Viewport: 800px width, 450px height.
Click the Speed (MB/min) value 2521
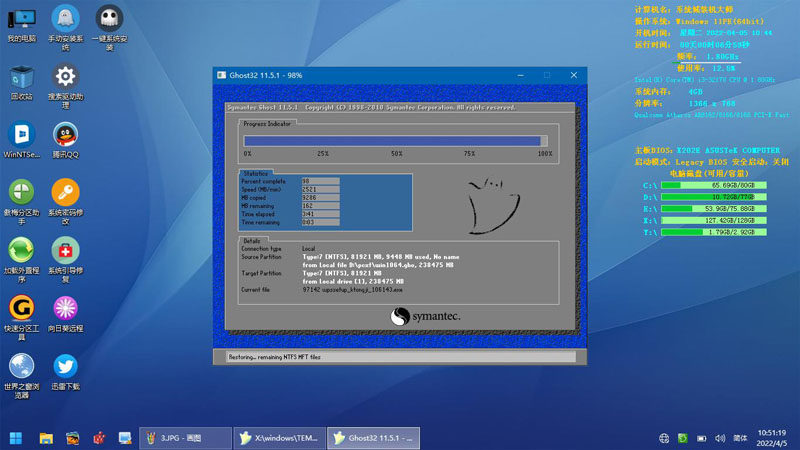[x=320, y=189]
